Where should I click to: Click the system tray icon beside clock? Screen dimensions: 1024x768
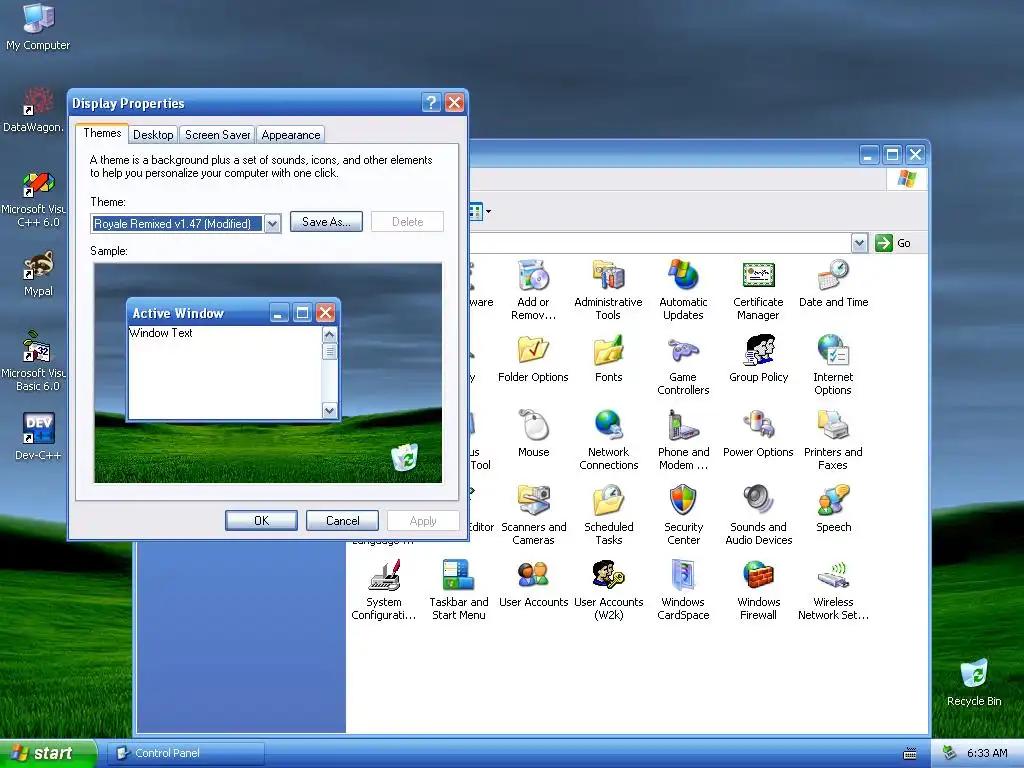coord(950,753)
